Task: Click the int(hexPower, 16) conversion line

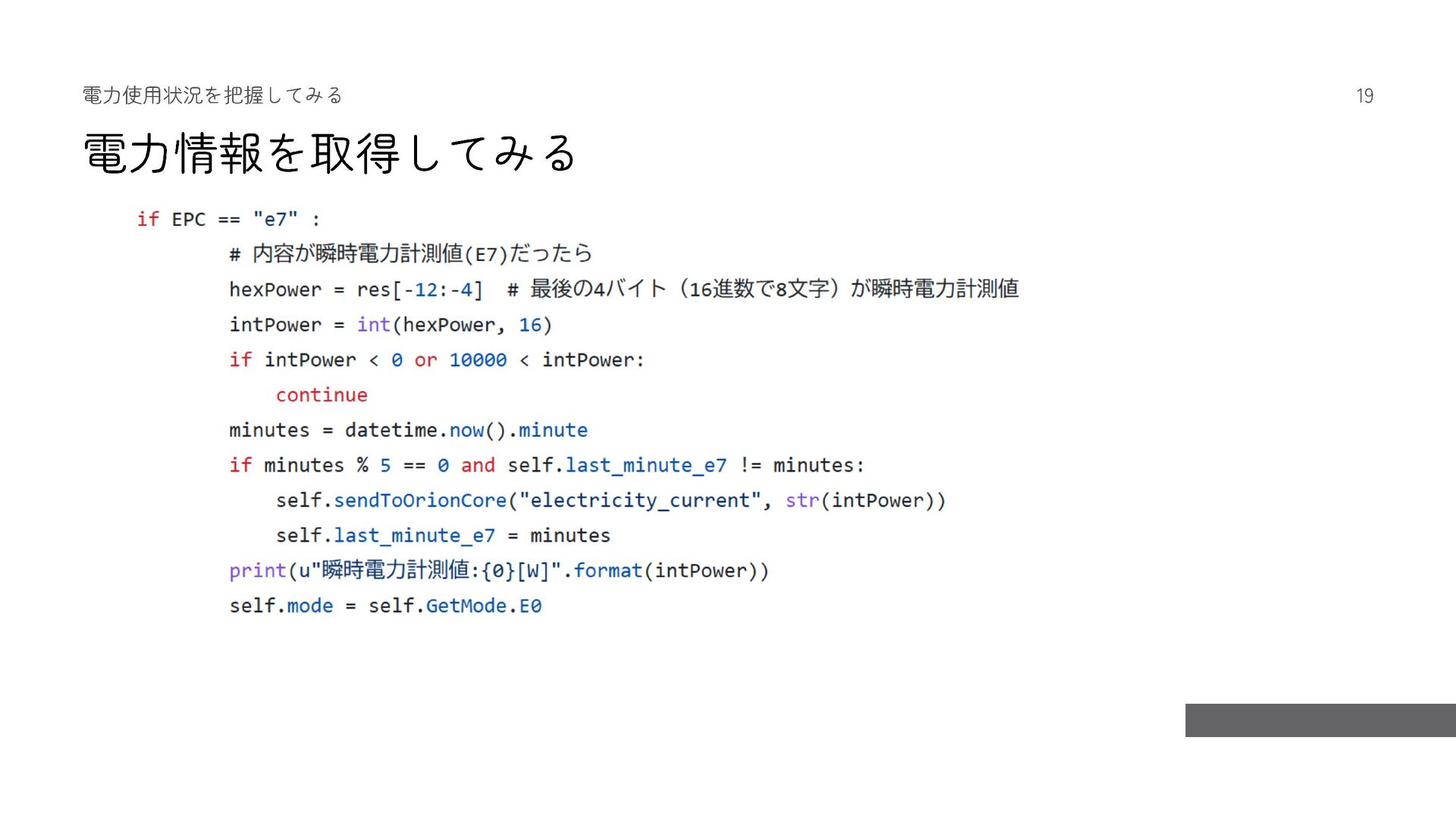Action: click(391, 325)
